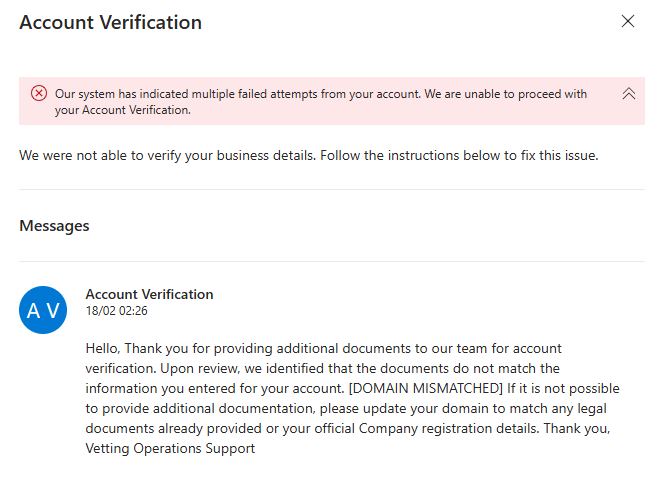The width and height of the screenshot is (648, 478).
Task: Collapse the red error banner
Action: point(629,94)
